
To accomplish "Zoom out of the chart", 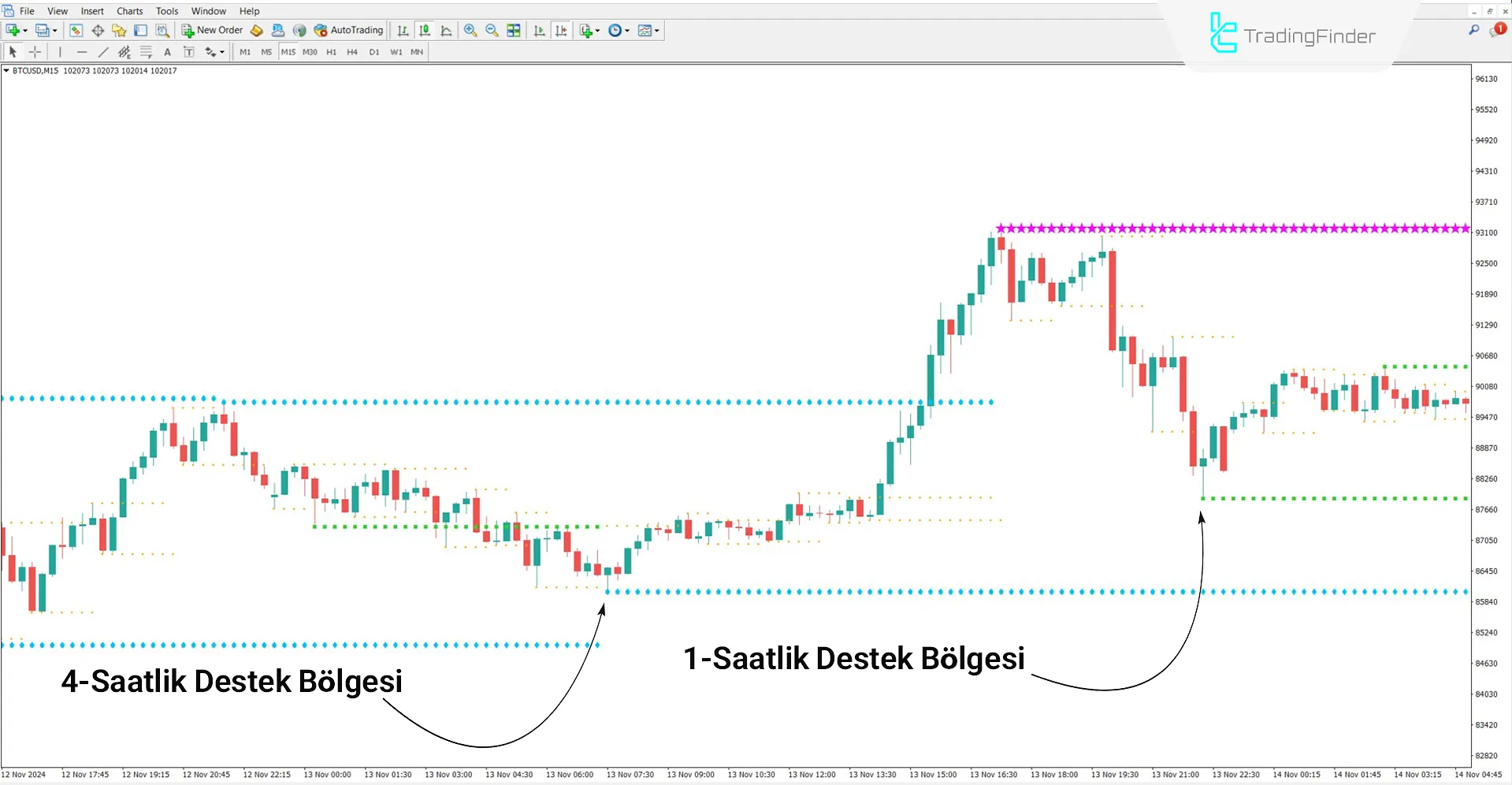I will [x=492, y=31].
